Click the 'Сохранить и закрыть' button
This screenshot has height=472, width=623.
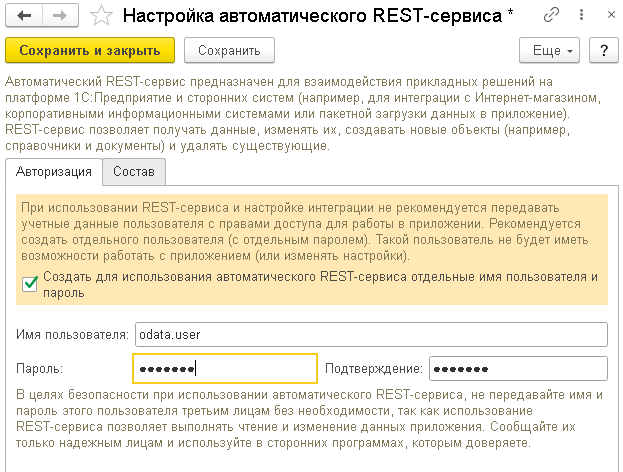(x=90, y=50)
